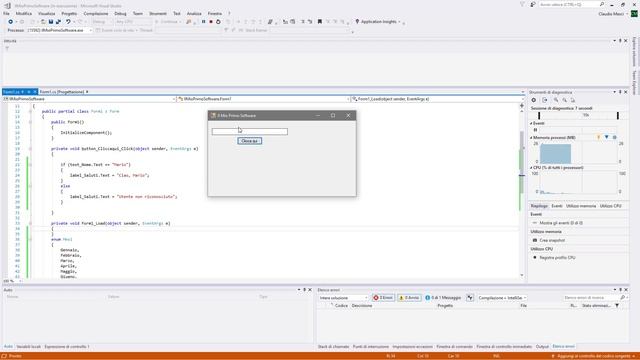Toggle the yellow marker in memory graph header
The width and height of the screenshot is (640, 360).
click(x=599, y=138)
